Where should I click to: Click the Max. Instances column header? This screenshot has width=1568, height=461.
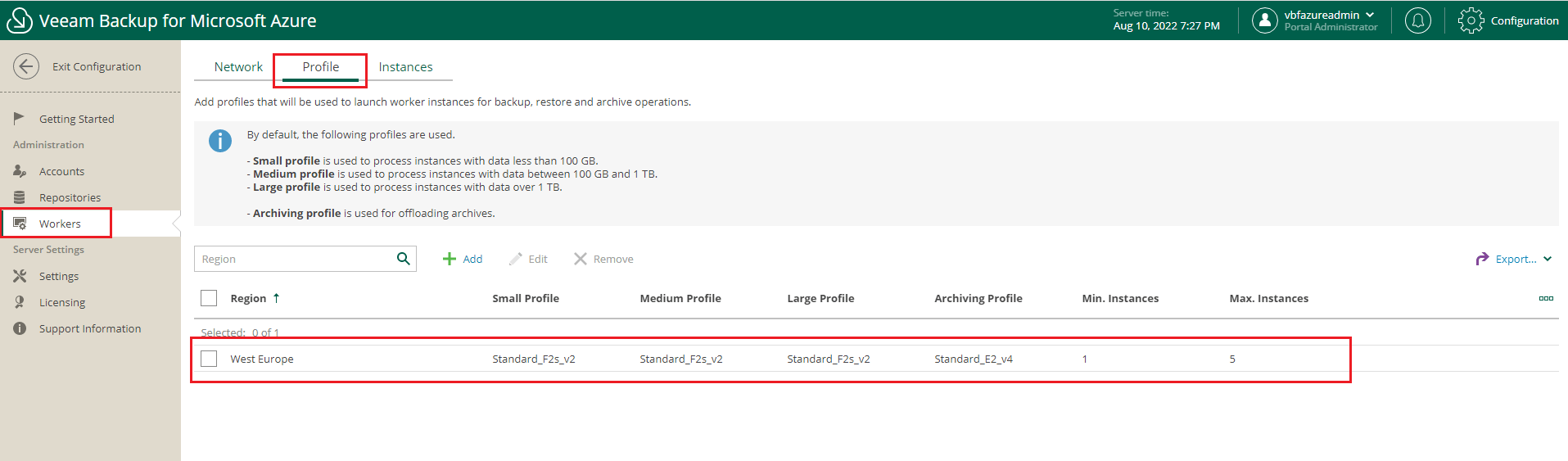[1268, 298]
